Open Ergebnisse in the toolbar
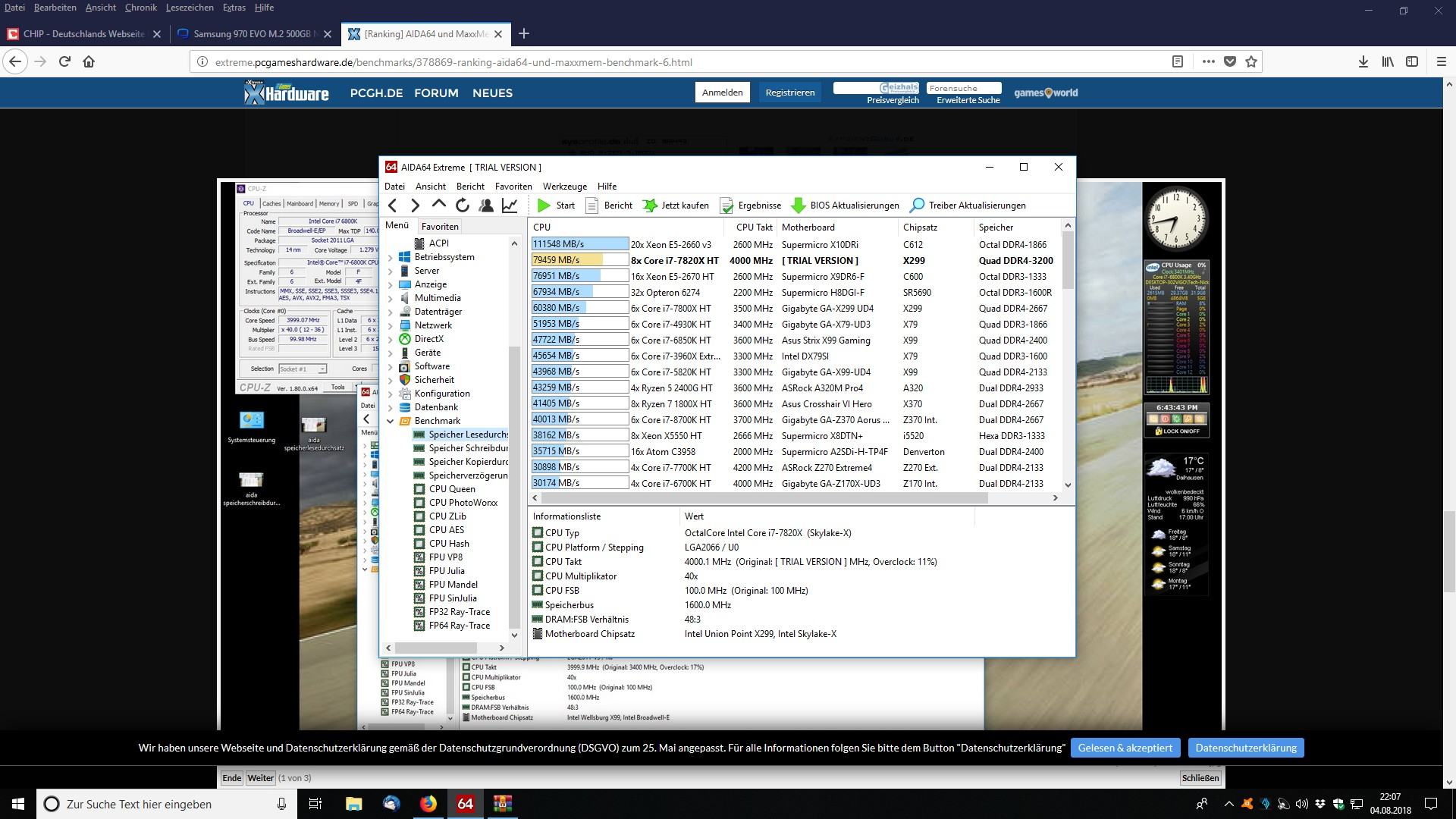This screenshot has height=819, width=1456. click(x=750, y=206)
